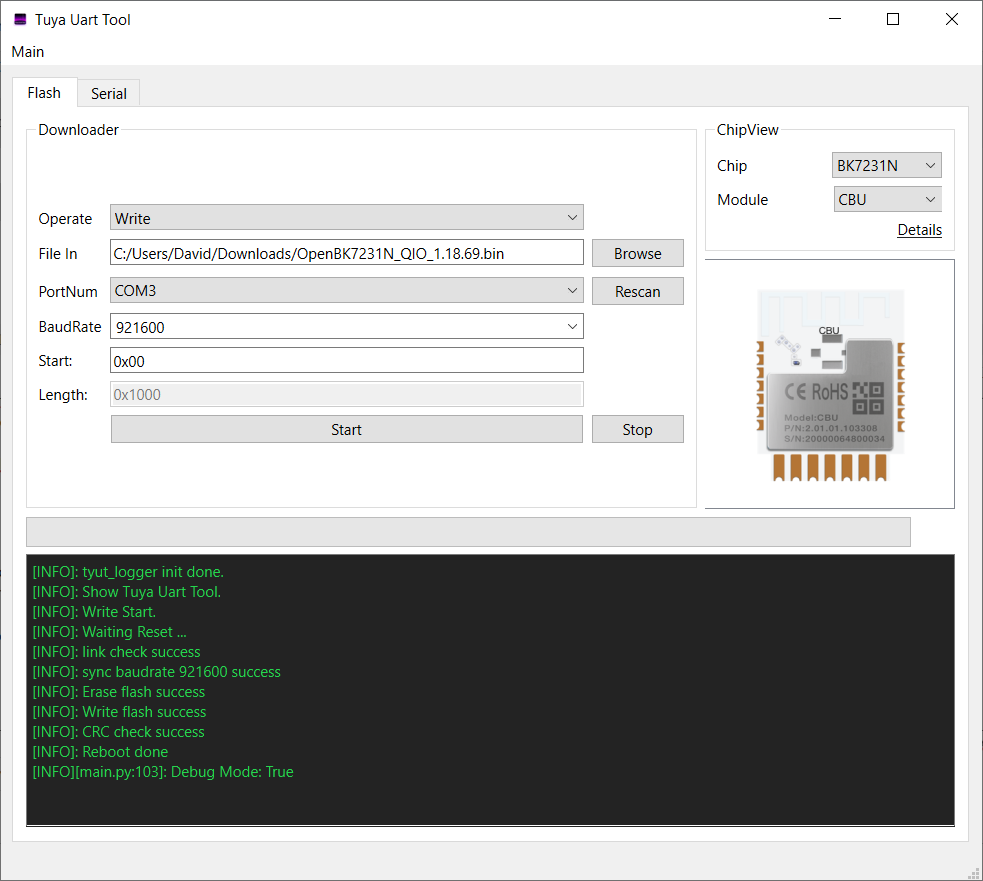Open the Chip dropdown showing BK7231N

pyautogui.click(x=886, y=166)
